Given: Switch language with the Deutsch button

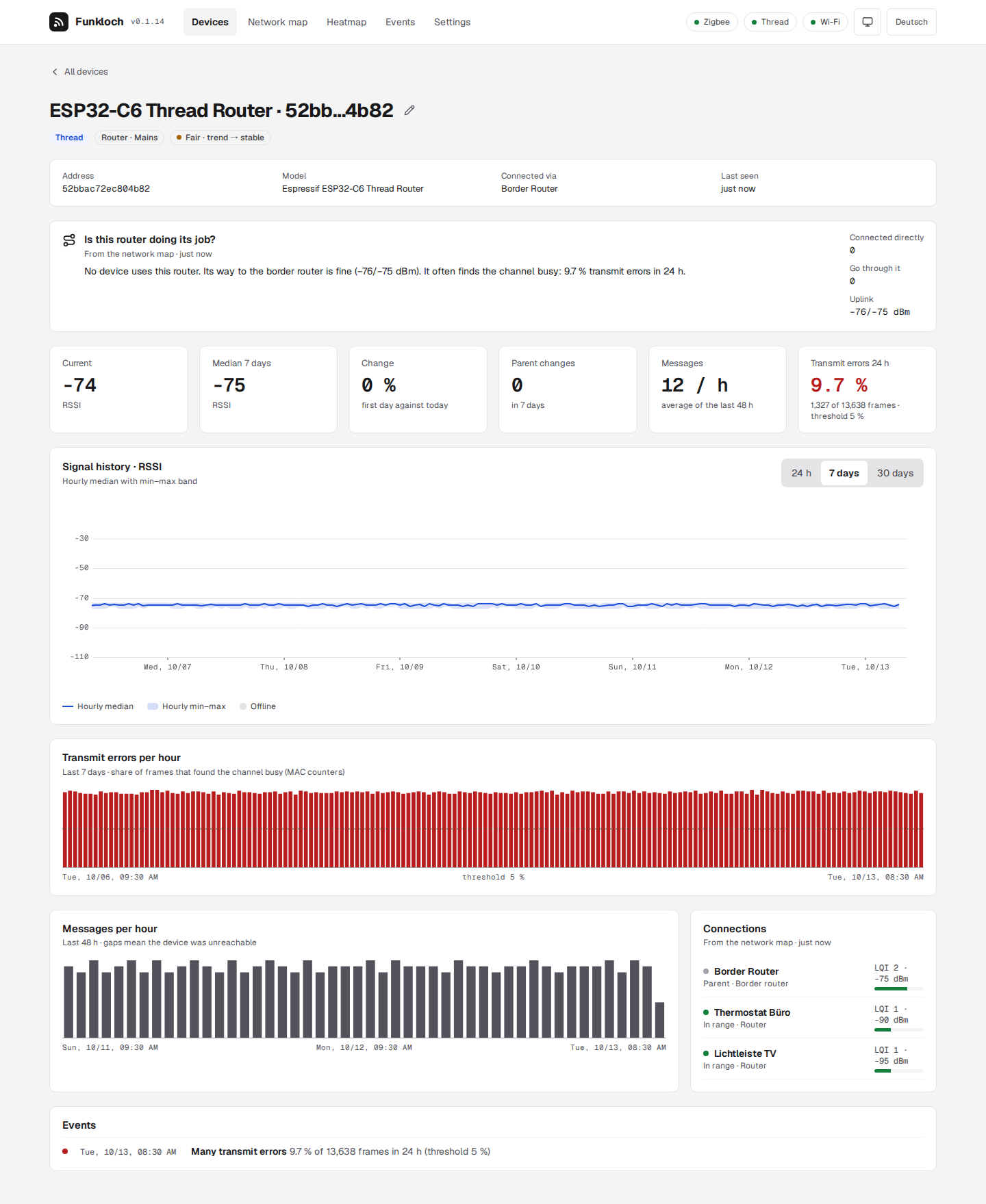Looking at the screenshot, I should click(x=911, y=22).
